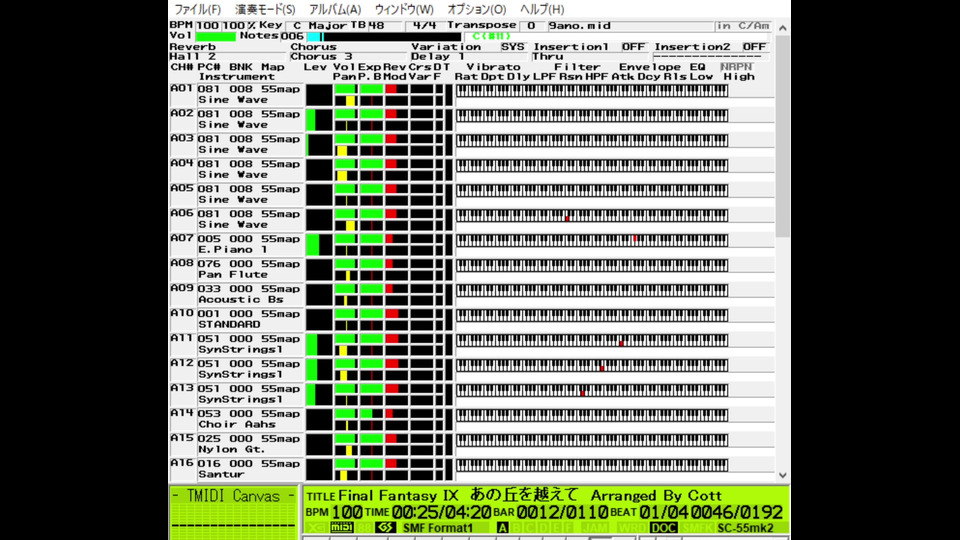Click the WRD indicator
The image size is (960, 540).
pos(631,528)
